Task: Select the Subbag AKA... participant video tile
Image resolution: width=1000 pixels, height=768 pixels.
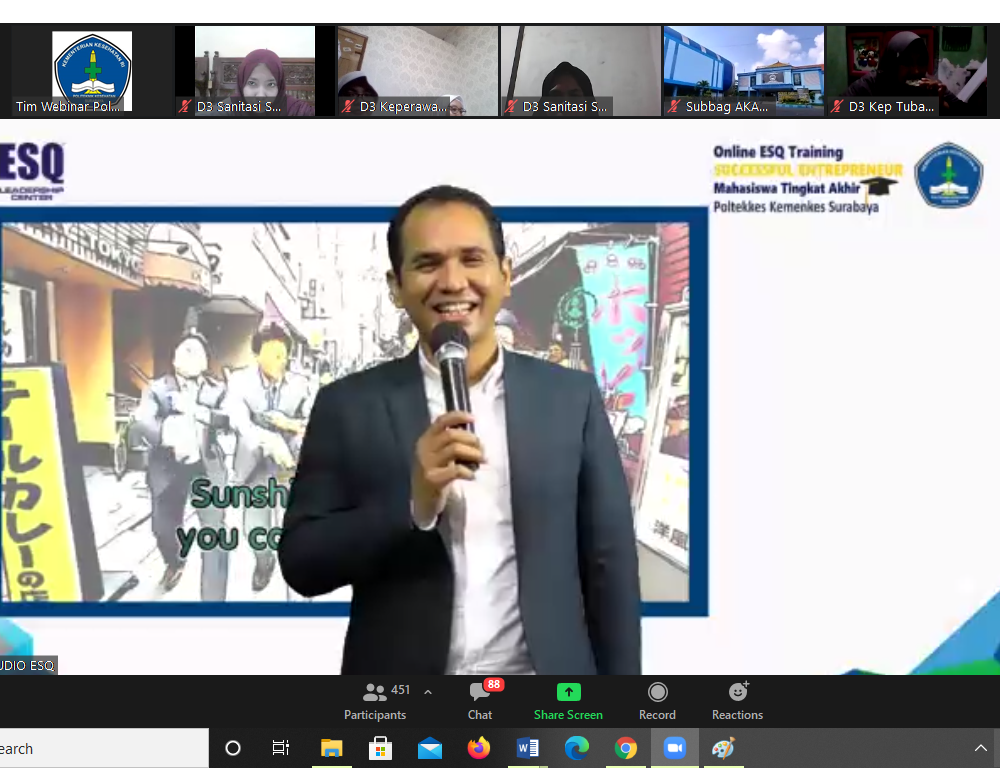Action: 743,71
